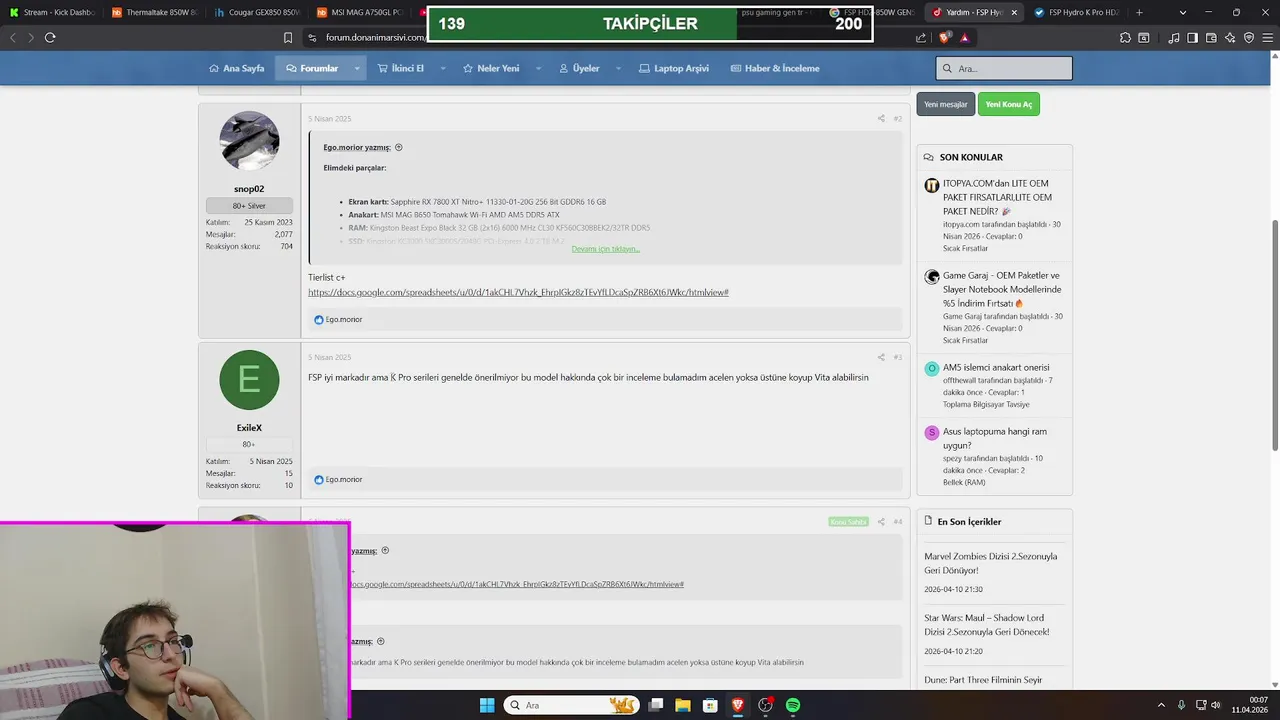Open ExileX's green E avatar

coord(249,380)
